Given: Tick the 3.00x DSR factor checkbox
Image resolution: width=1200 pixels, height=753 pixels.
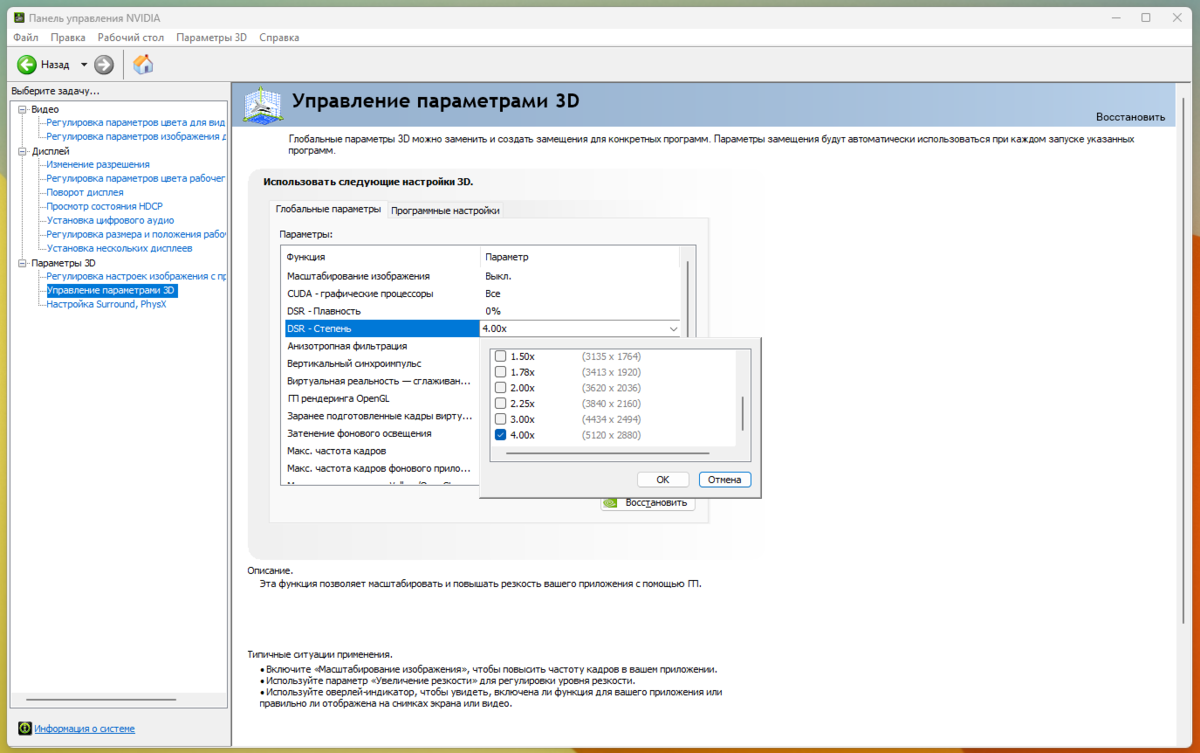Looking at the screenshot, I should [x=501, y=419].
